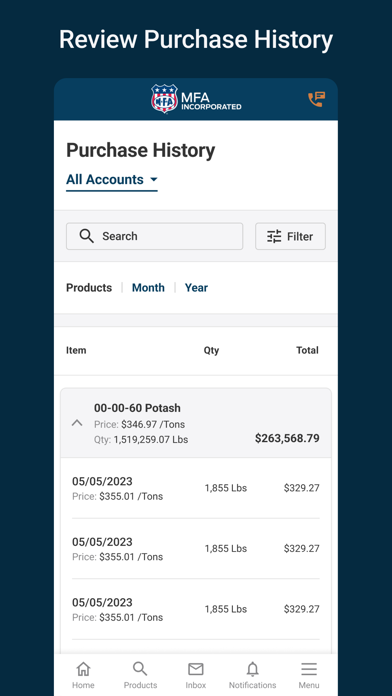The height and width of the screenshot is (696, 392).
Task: Select the Products view tab
Action: (89, 288)
